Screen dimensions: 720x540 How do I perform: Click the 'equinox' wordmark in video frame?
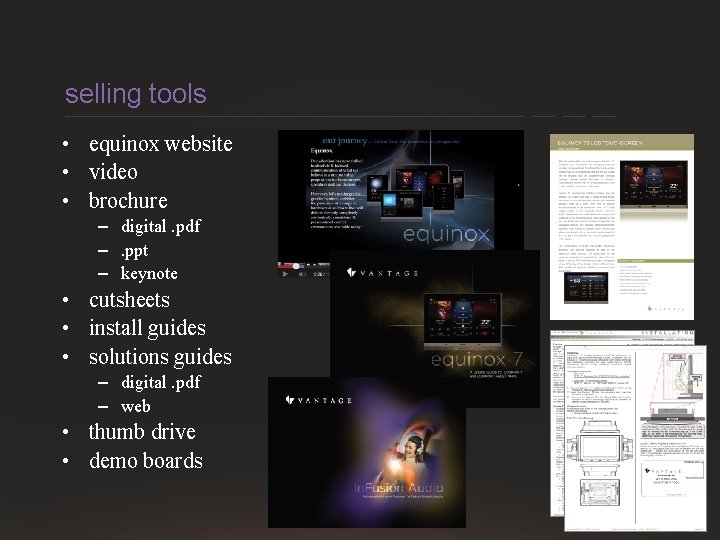tap(446, 235)
